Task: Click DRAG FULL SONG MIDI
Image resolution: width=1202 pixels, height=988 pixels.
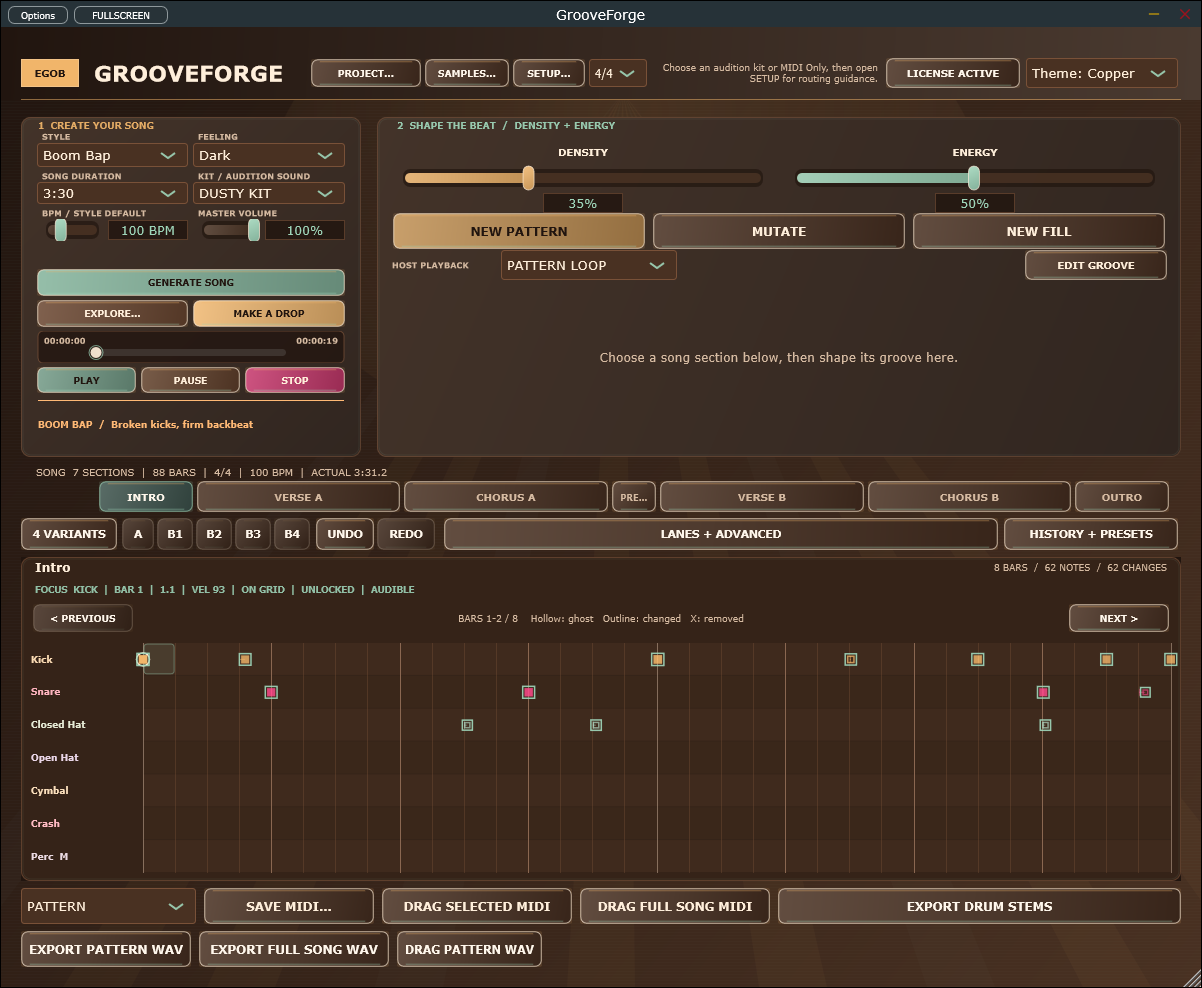Action: [x=675, y=906]
